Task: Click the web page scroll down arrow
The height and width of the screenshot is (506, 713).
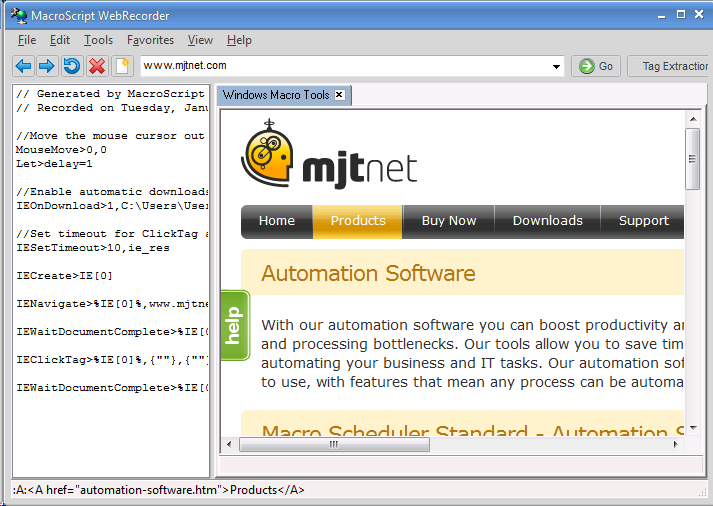Action: pyautogui.click(x=693, y=428)
